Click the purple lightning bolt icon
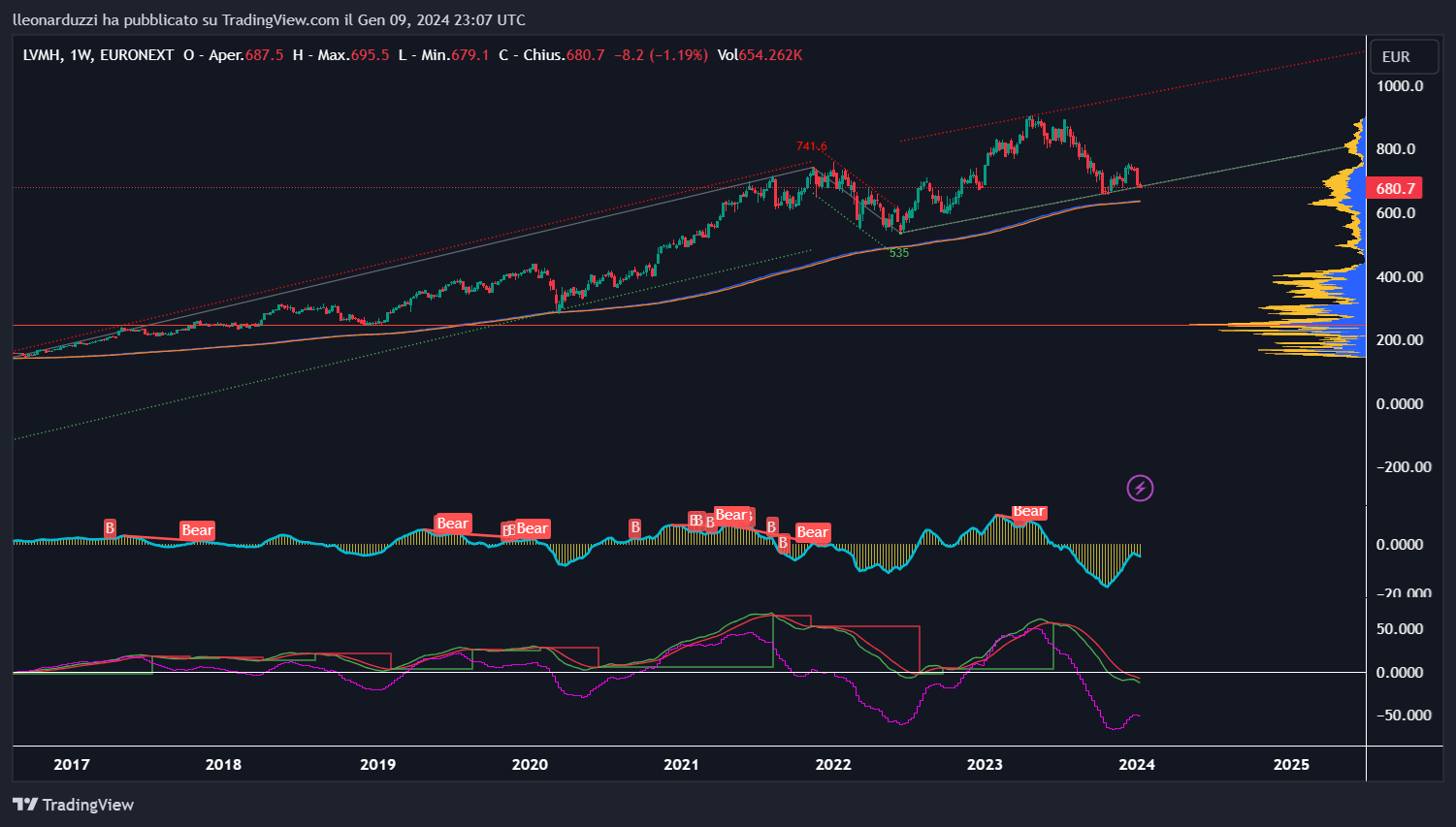The width and height of the screenshot is (1456, 827). coord(1140,488)
